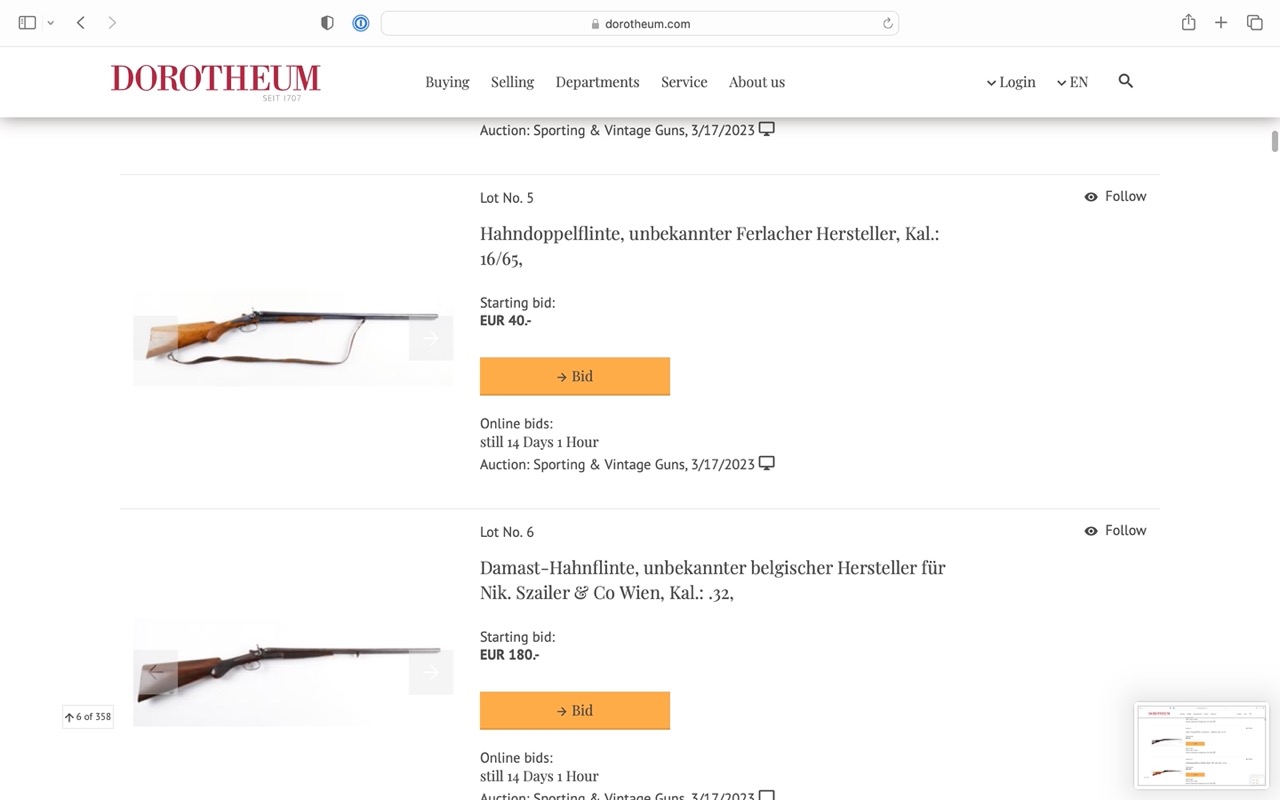
Task: Open the EN language dropdown
Action: [x=1072, y=82]
